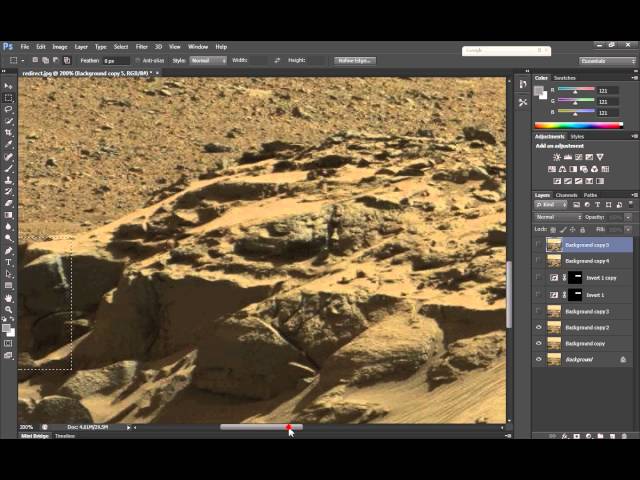Image resolution: width=640 pixels, height=480 pixels.
Task: Open the layer blend mode Normal dropdown
Action: point(558,217)
